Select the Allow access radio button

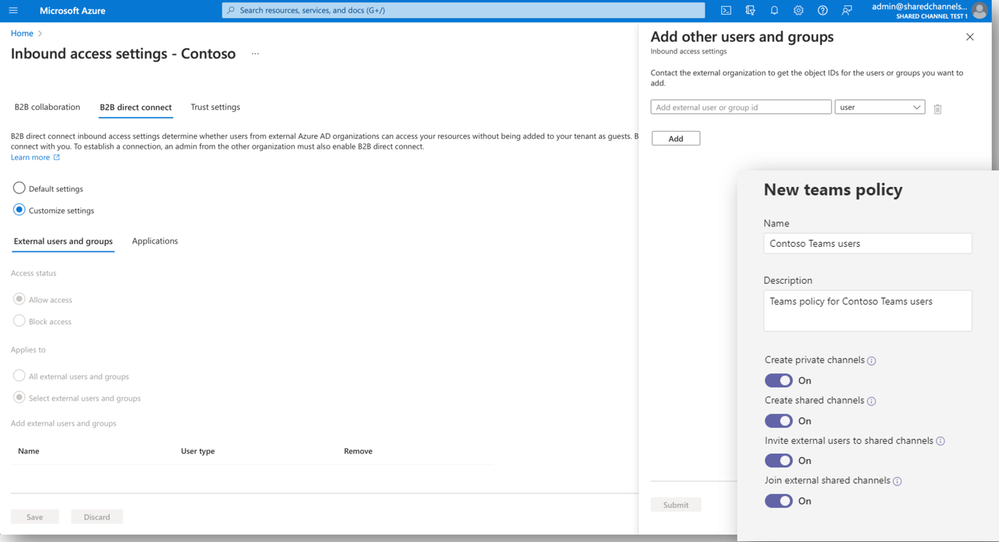[x=19, y=299]
